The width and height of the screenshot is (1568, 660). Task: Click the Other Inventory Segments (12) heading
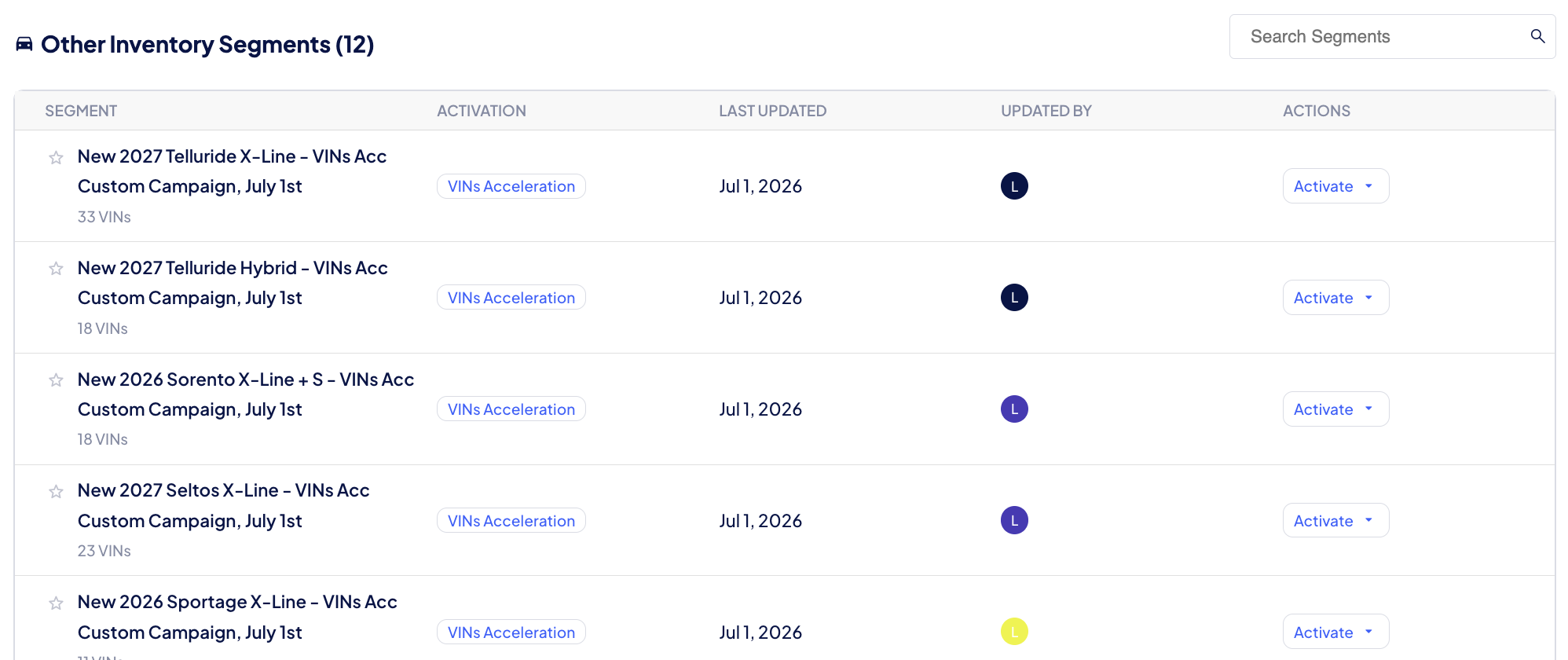pos(207,45)
